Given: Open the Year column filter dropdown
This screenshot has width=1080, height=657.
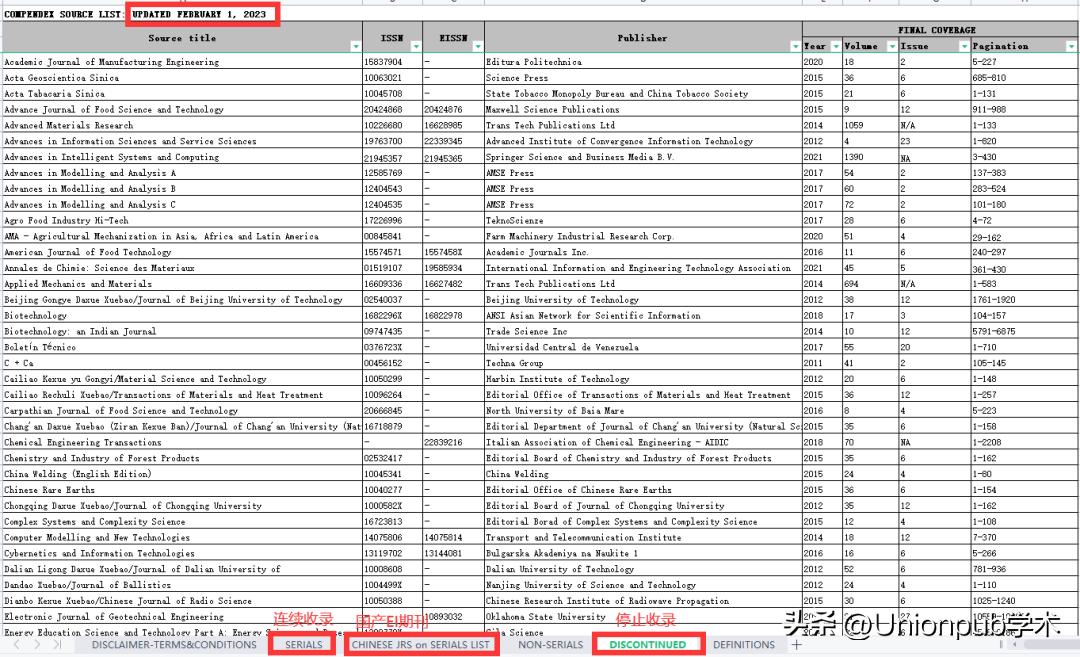Looking at the screenshot, I should 835,46.
